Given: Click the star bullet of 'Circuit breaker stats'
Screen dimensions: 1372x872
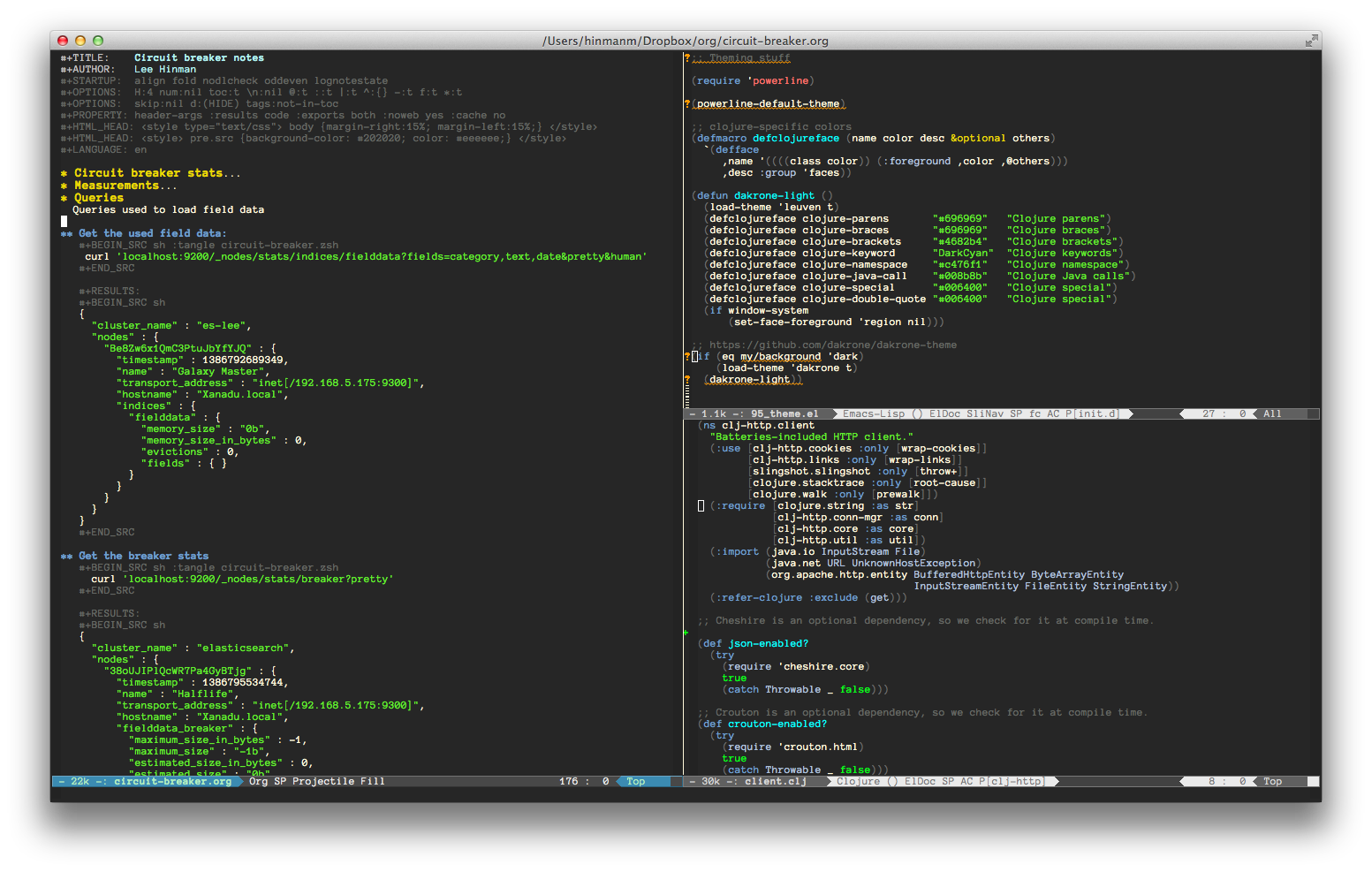Looking at the screenshot, I should click(64, 174).
